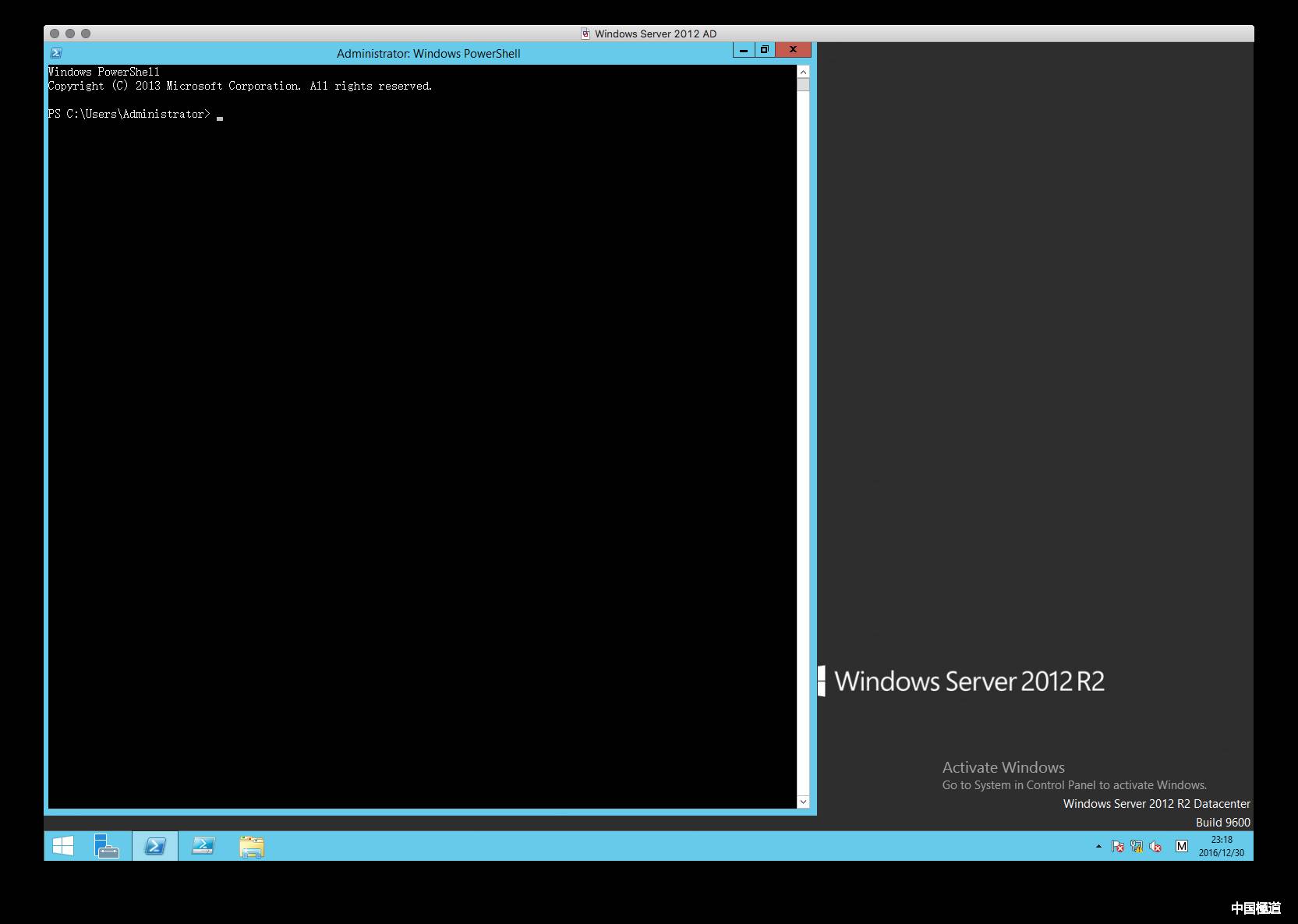The image size is (1298, 924).
Task: Minimize the PowerShell window
Action: point(744,50)
